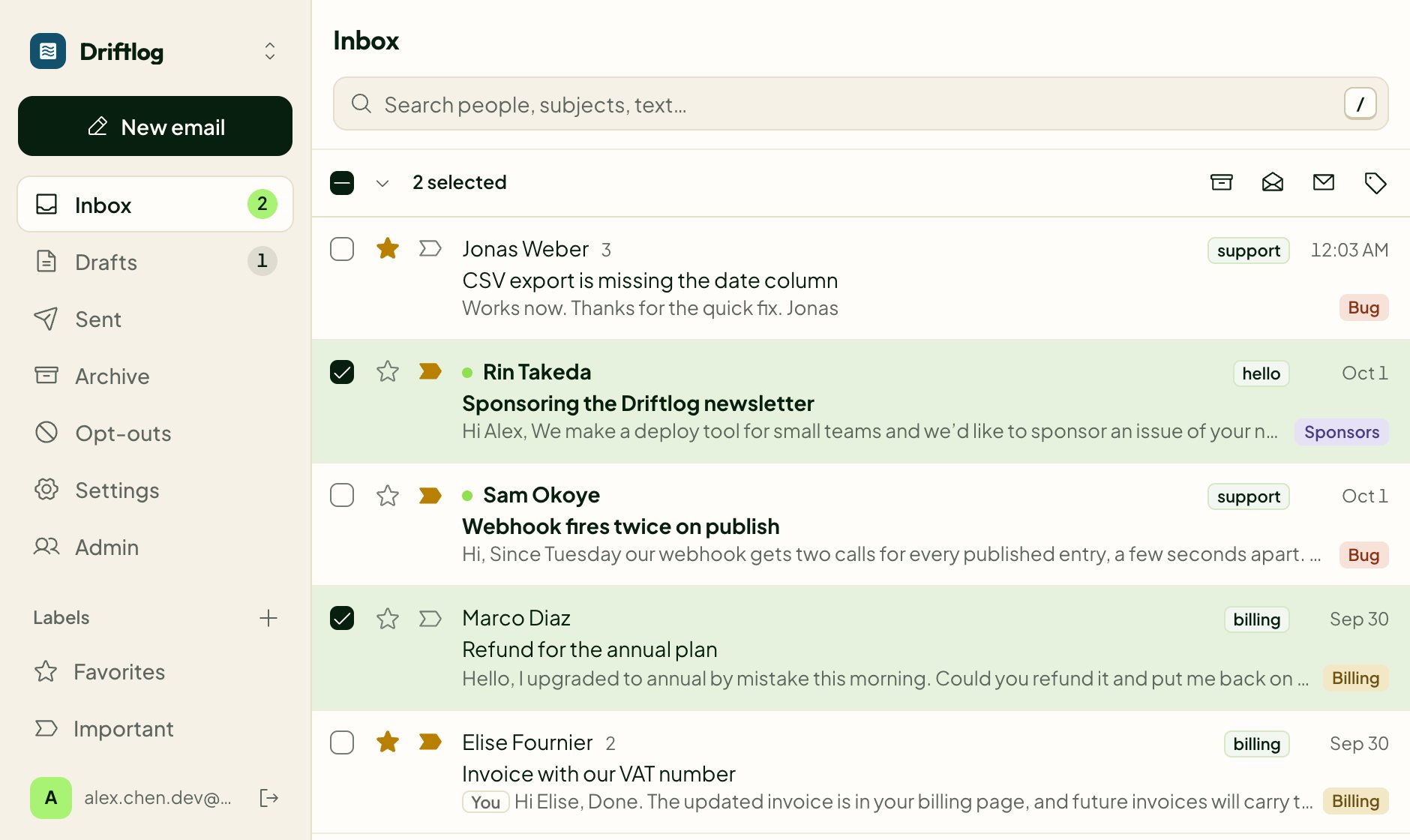
Task: Compose with the New email button
Action: click(155, 126)
